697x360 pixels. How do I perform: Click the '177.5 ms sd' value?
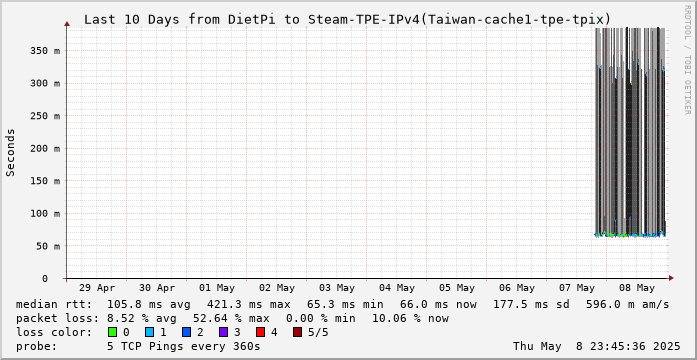532,305
